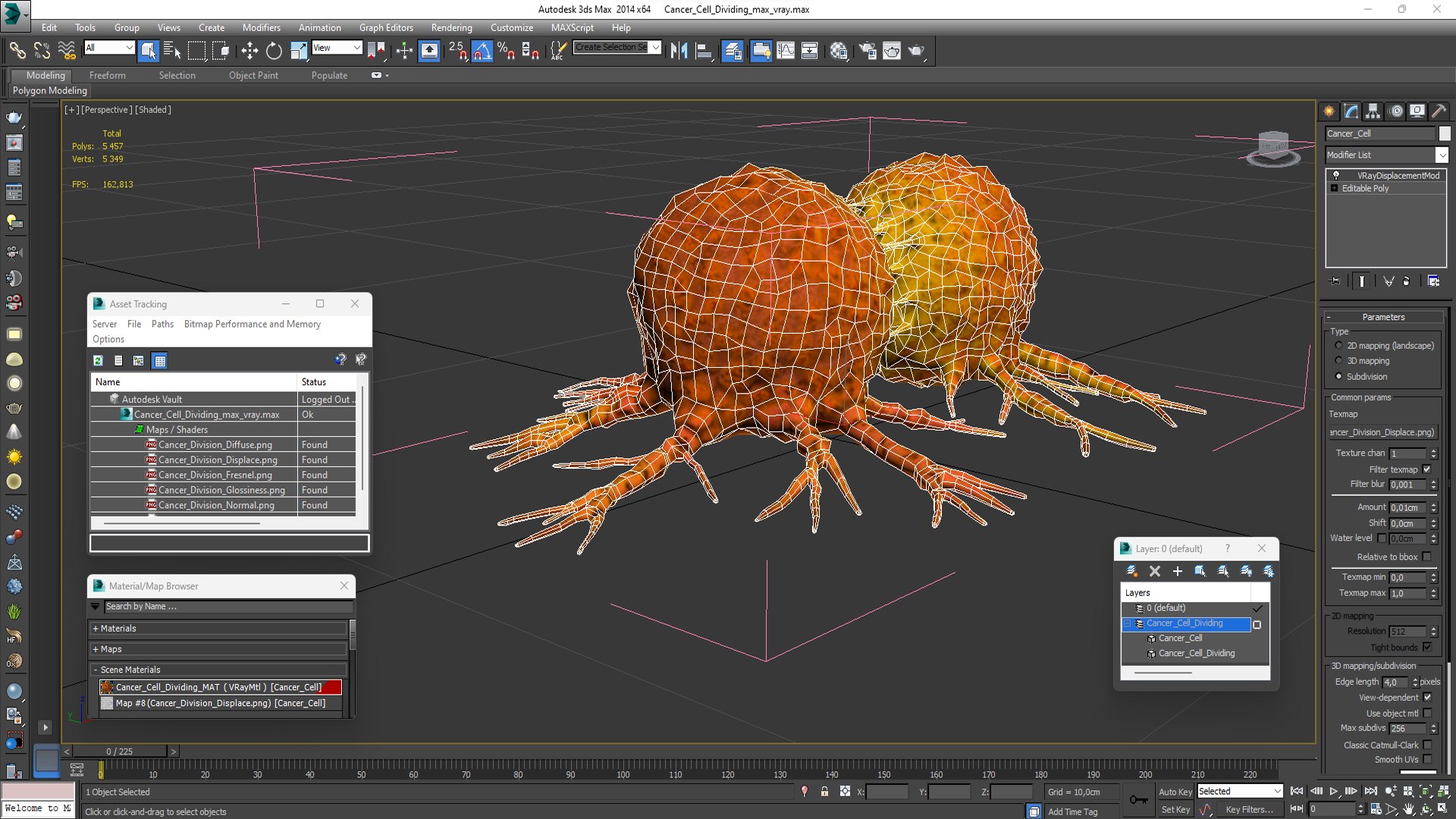Open the Motion command panel tab
The width and height of the screenshot is (1456, 819).
tap(1396, 111)
